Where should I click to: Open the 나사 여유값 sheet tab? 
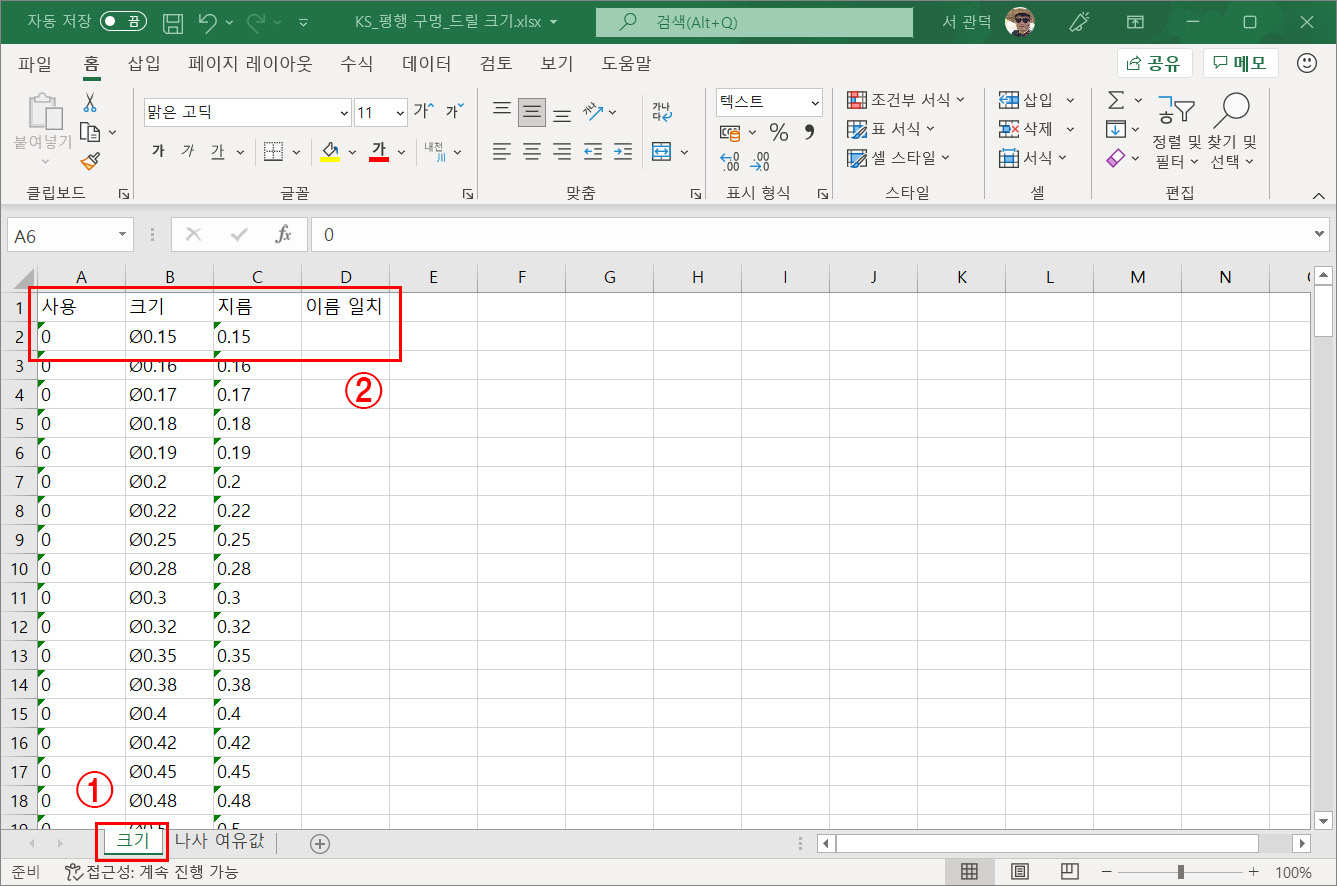pos(222,841)
